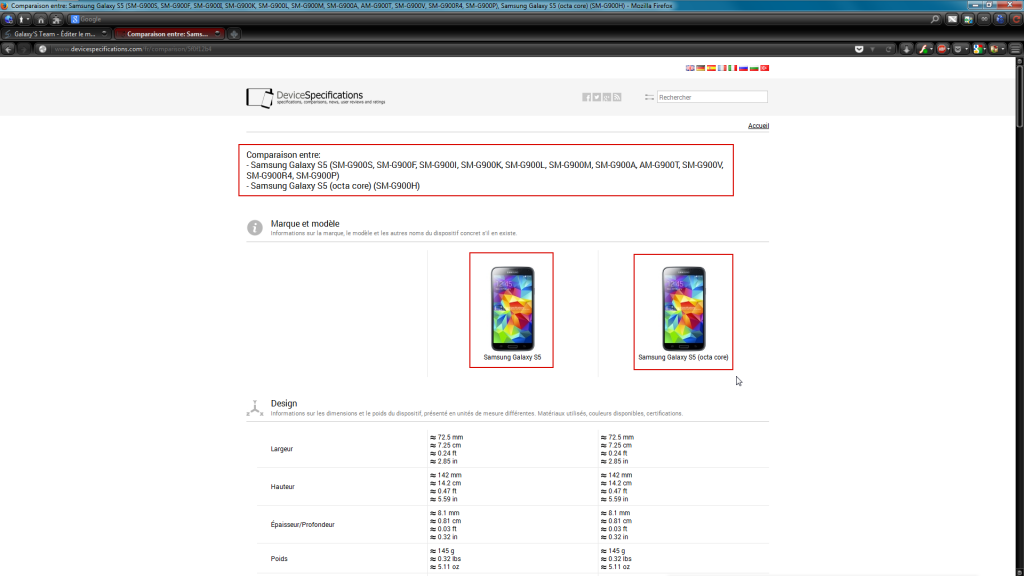This screenshot has height=576, width=1024.
Task: Click the Marque et modèle info icon
Action: pyautogui.click(x=255, y=227)
